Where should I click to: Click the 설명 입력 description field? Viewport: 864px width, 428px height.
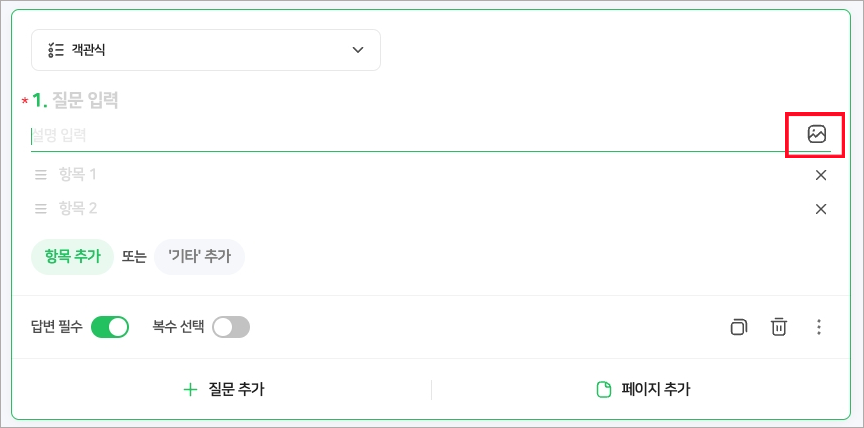tap(408, 135)
